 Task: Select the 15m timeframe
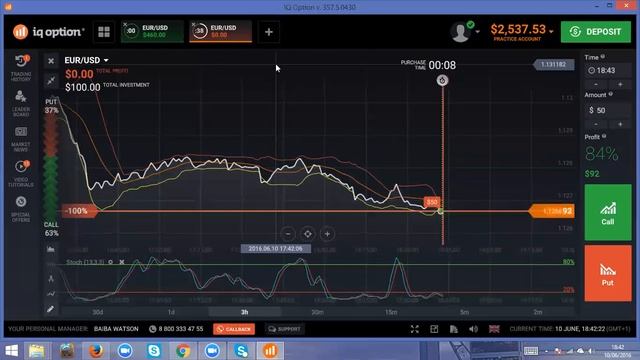pos(391,312)
